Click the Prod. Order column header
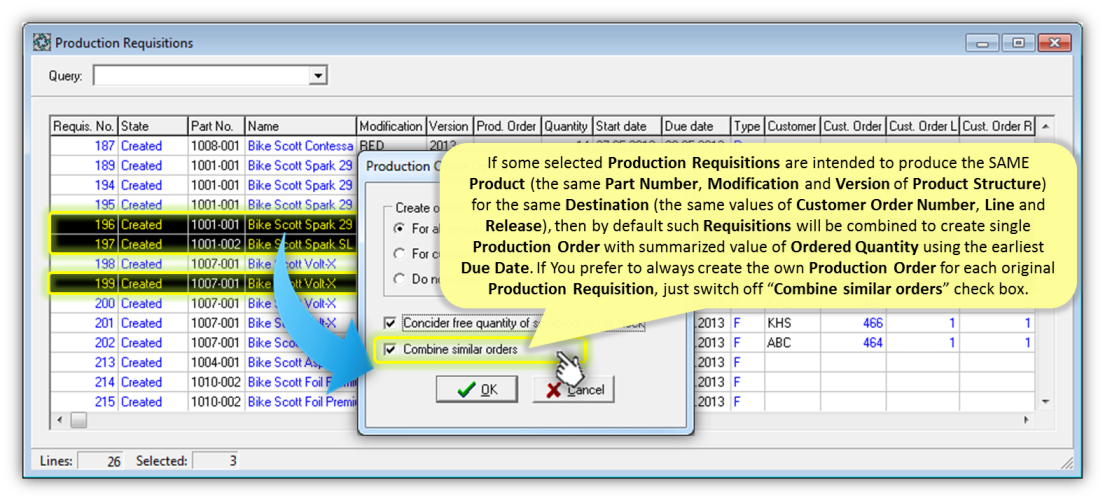This screenshot has width=1105, height=501. [507, 126]
